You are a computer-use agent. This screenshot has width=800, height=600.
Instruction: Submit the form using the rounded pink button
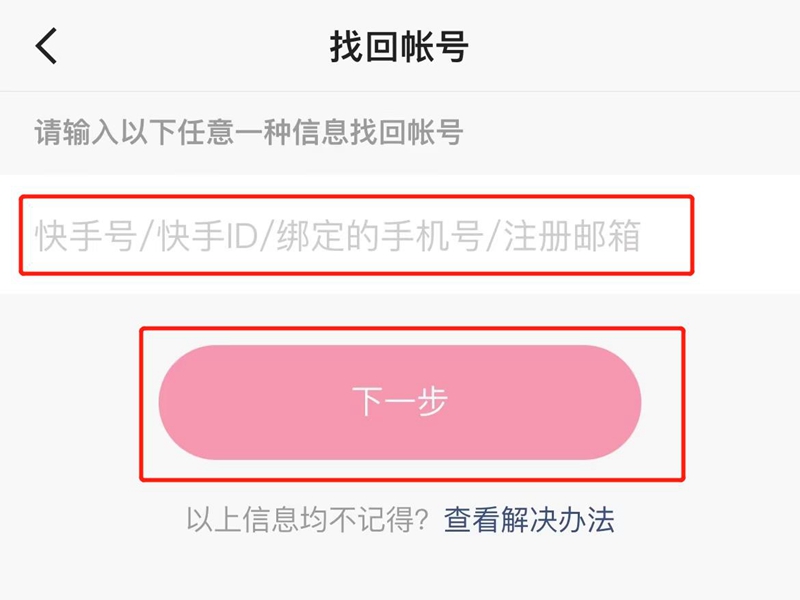pyautogui.click(x=400, y=402)
